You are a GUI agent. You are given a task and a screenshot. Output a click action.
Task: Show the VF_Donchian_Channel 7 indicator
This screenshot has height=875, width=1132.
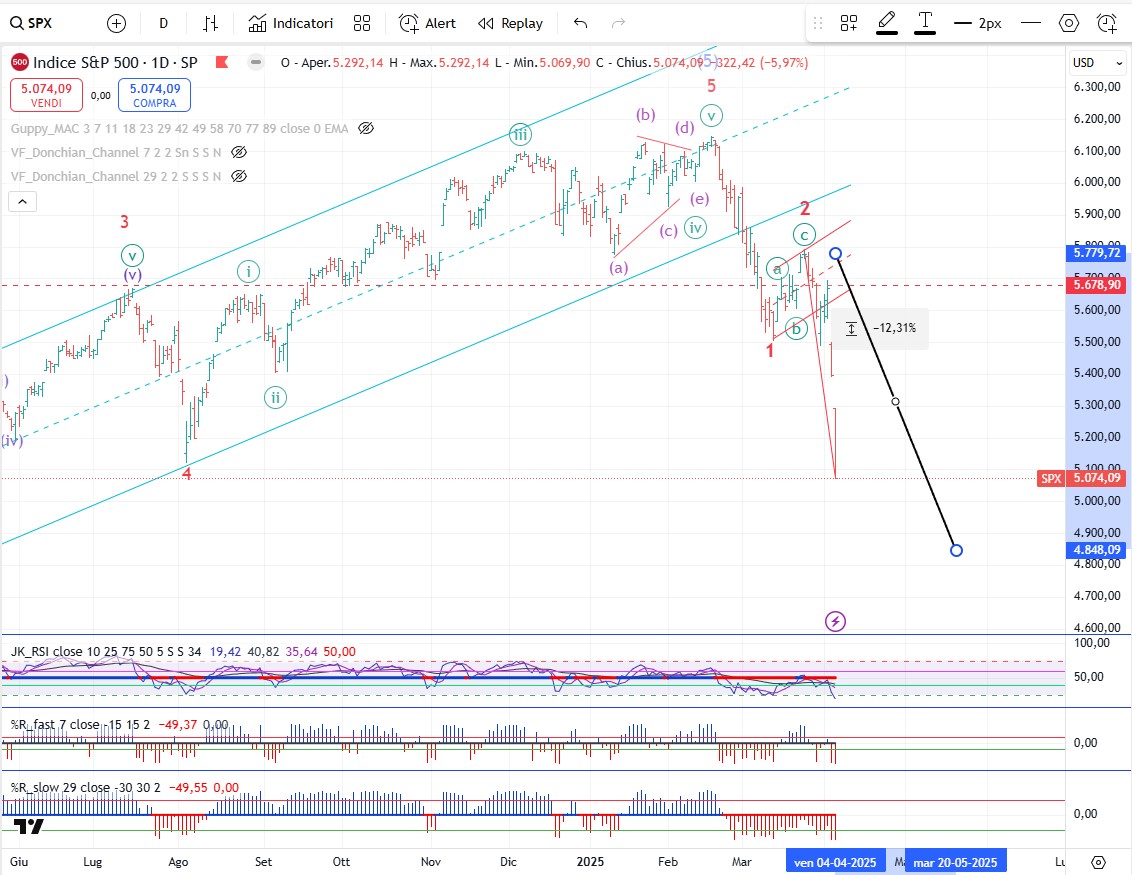(x=239, y=152)
